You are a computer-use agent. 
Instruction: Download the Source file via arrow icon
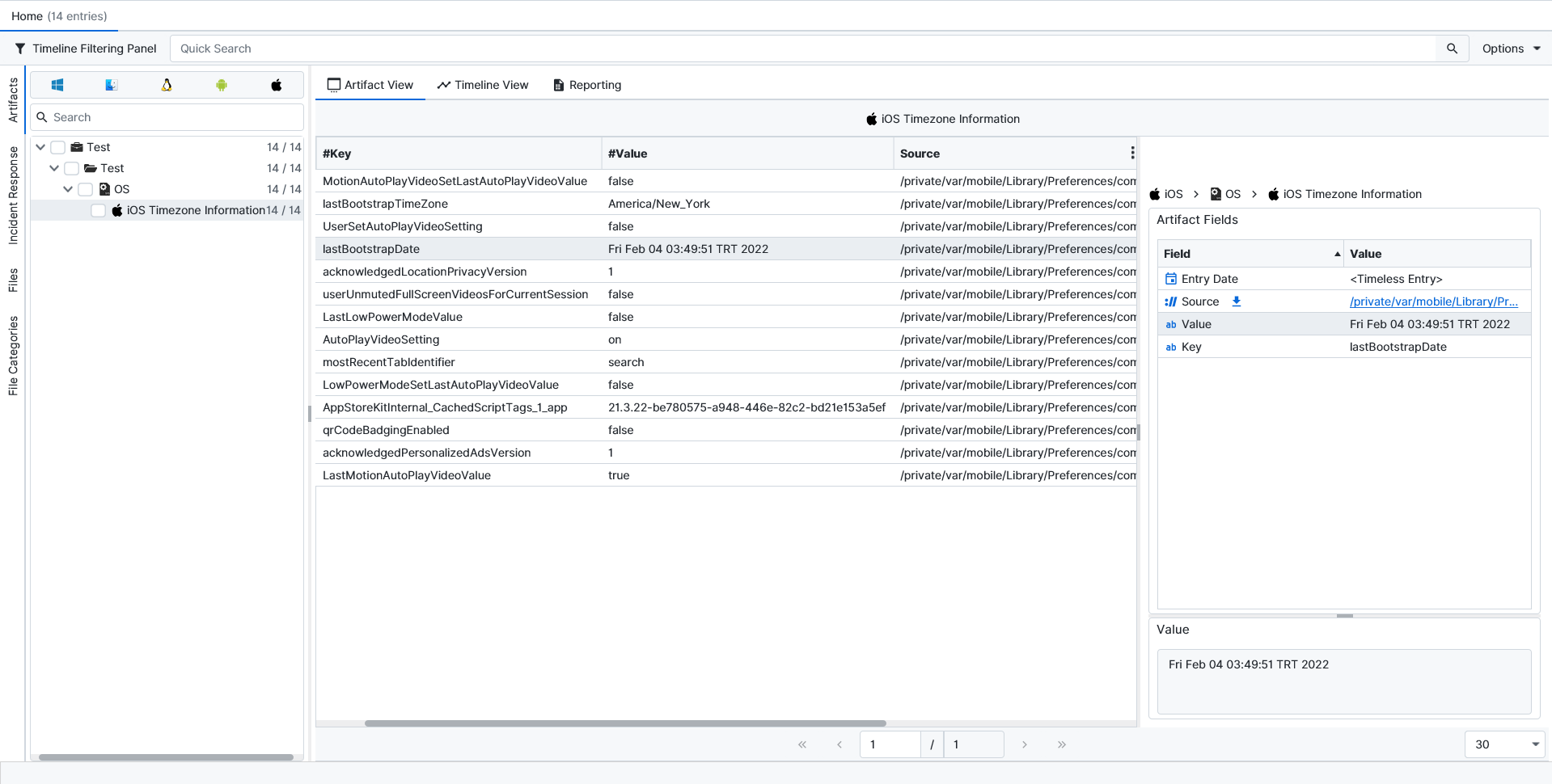1236,301
